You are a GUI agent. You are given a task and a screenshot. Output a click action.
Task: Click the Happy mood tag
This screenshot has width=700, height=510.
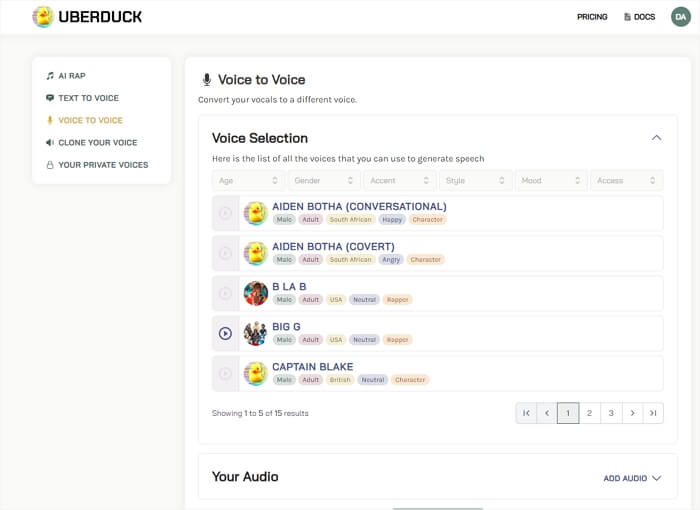click(392, 220)
